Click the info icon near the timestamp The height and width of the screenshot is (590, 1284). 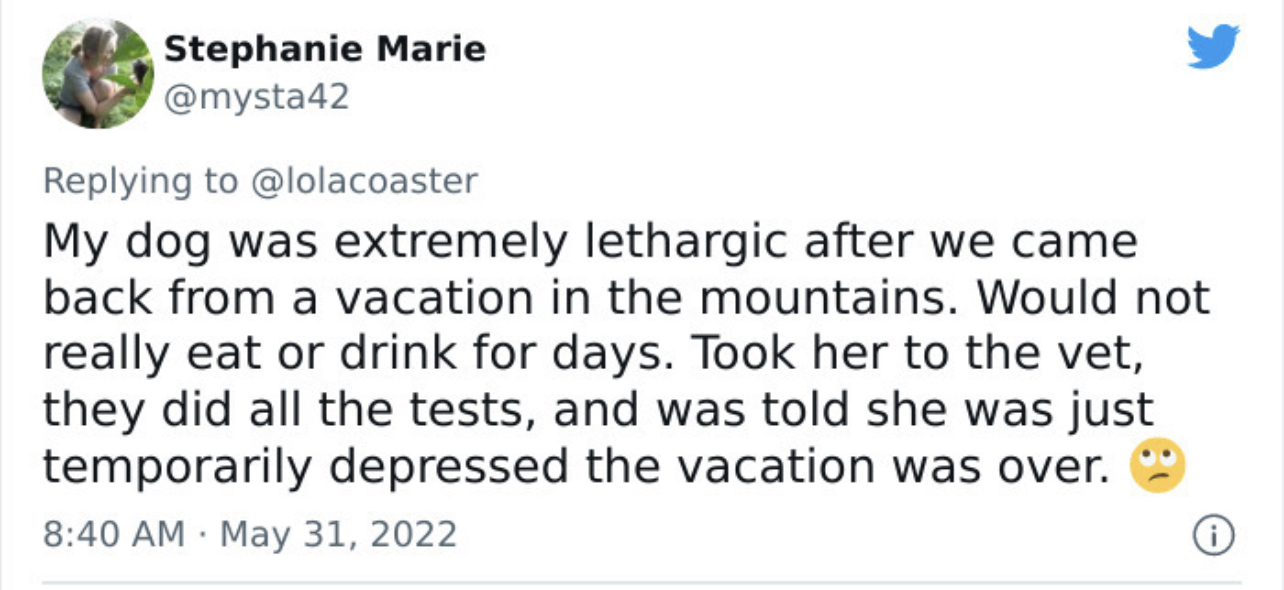click(x=1214, y=535)
